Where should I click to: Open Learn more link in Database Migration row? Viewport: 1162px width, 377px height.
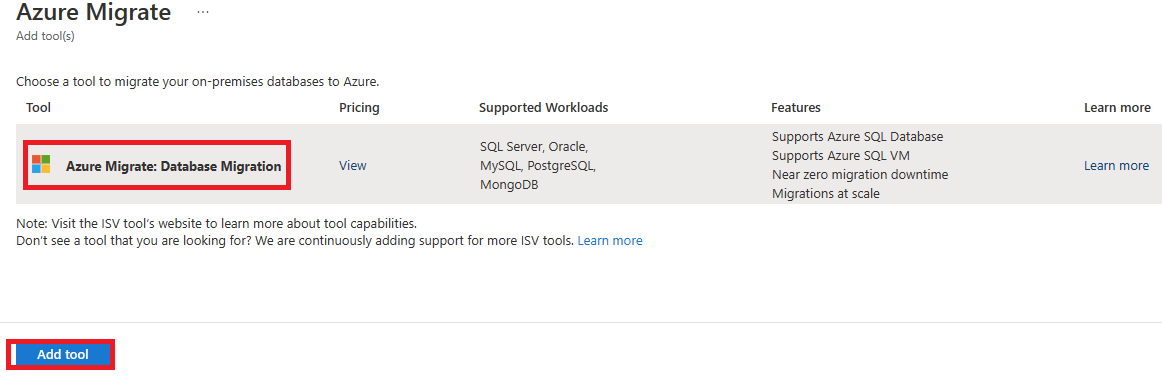click(x=1116, y=165)
